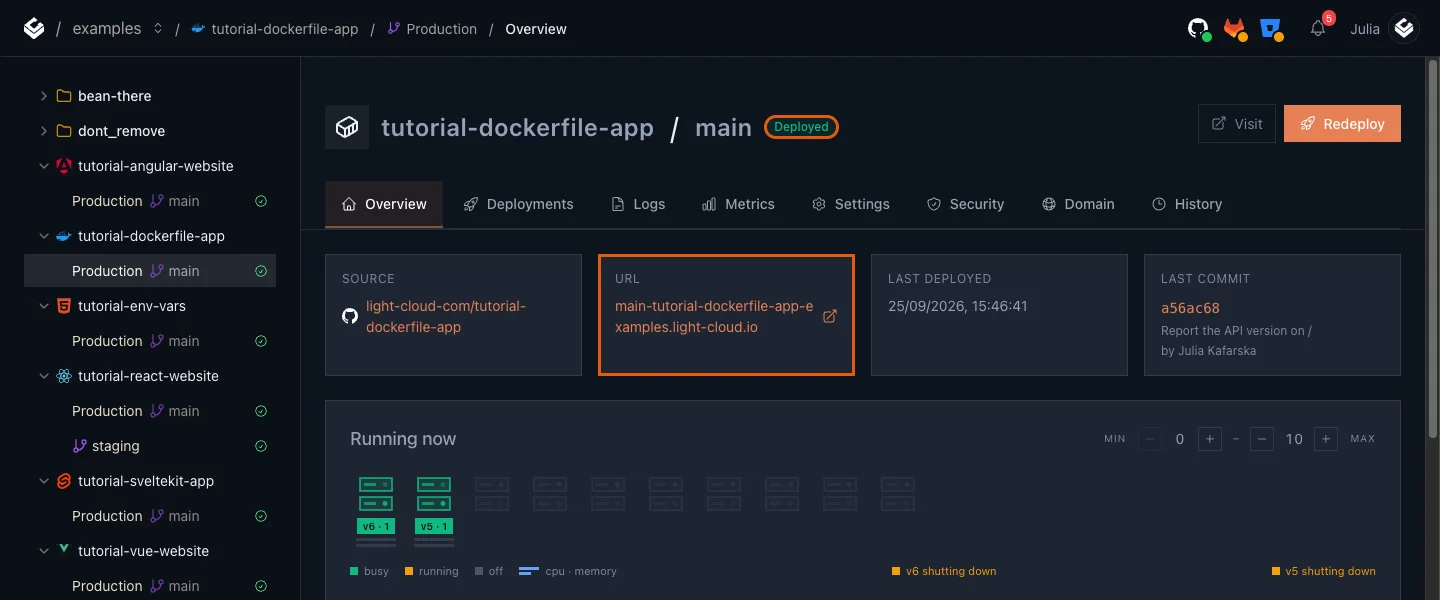Switch to the Settings tab
Image resolution: width=1440 pixels, height=600 pixels.
pyautogui.click(x=851, y=204)
